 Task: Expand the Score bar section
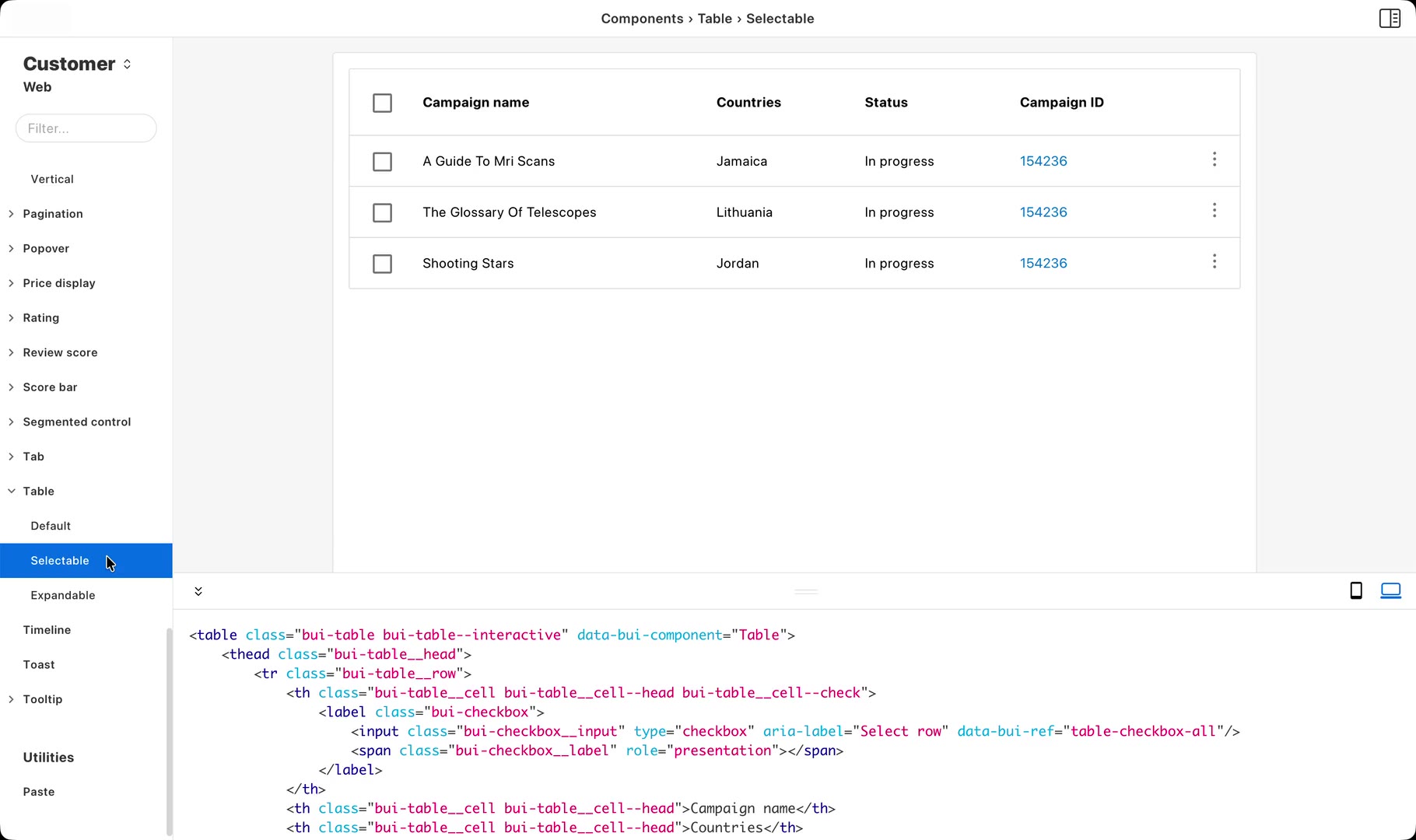pyautogui.click(x=11, y=387)
